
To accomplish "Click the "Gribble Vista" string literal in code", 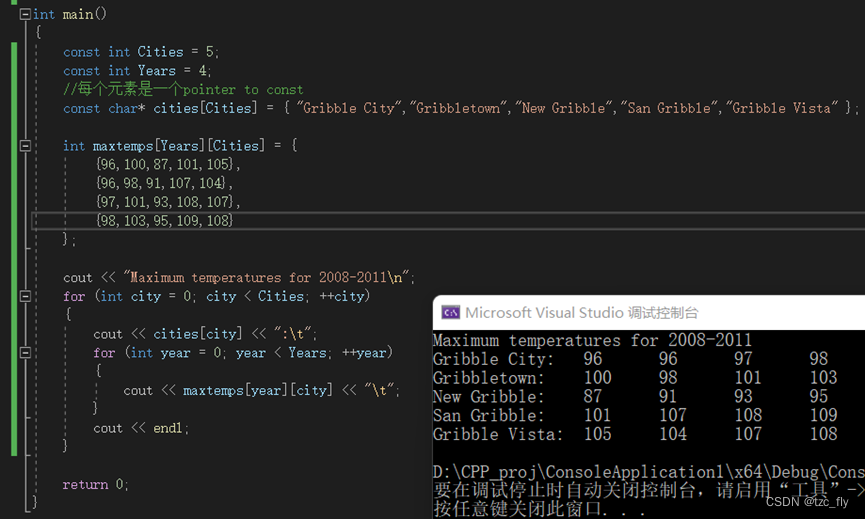I will click(x=781, y=108).
